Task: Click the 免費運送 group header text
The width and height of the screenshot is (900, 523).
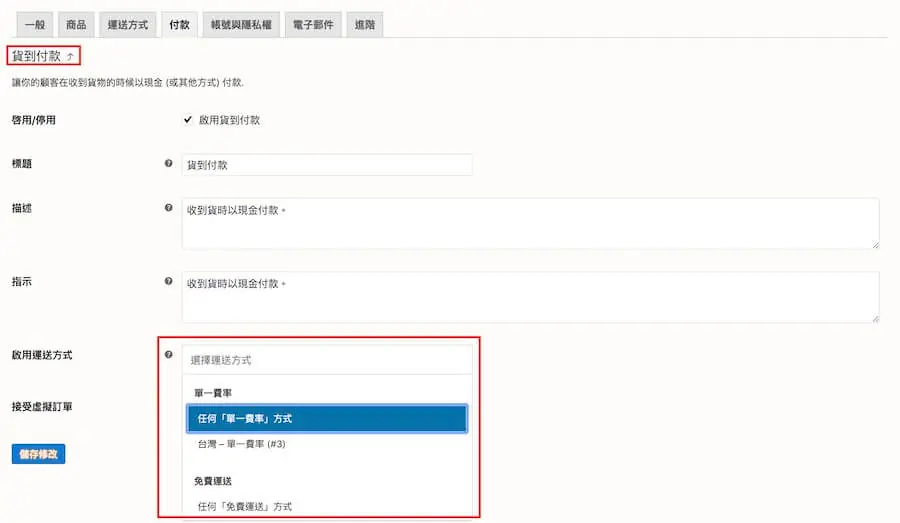Action: point(213,481)
